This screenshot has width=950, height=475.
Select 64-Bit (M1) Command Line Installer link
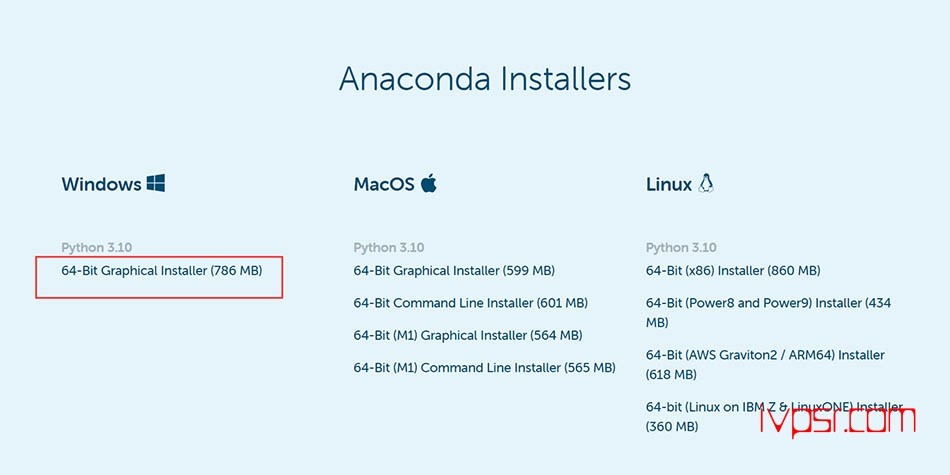click(485, 367)
